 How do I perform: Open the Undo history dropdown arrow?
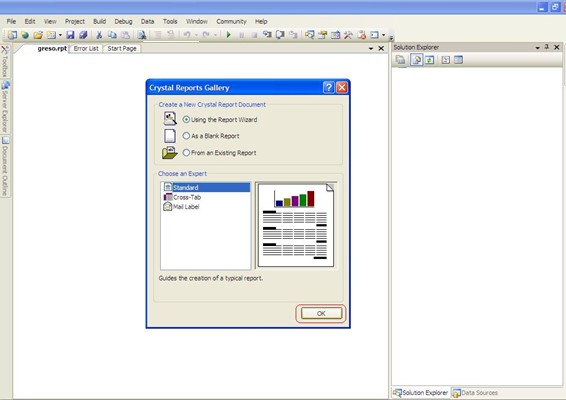click(x=196, y=35)
